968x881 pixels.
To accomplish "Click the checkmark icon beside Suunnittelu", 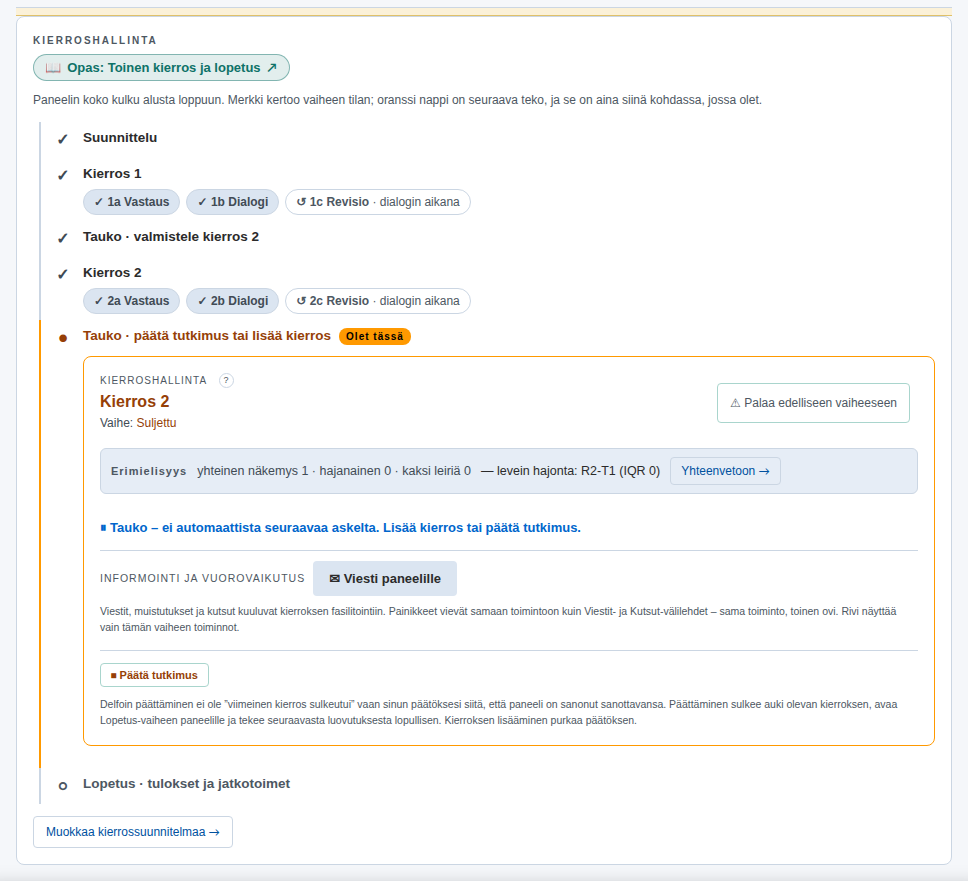I will [62, 139].
